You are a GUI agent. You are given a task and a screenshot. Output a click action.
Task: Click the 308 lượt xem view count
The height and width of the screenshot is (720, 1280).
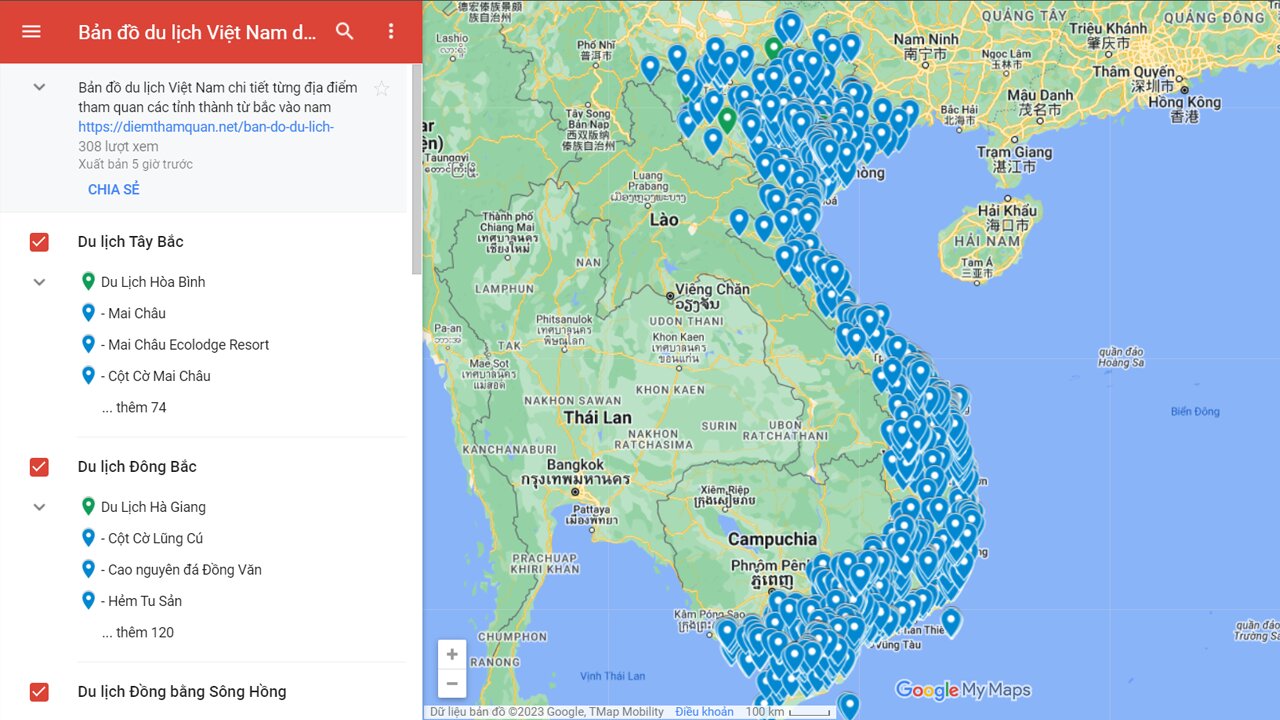tap(118, 146)
